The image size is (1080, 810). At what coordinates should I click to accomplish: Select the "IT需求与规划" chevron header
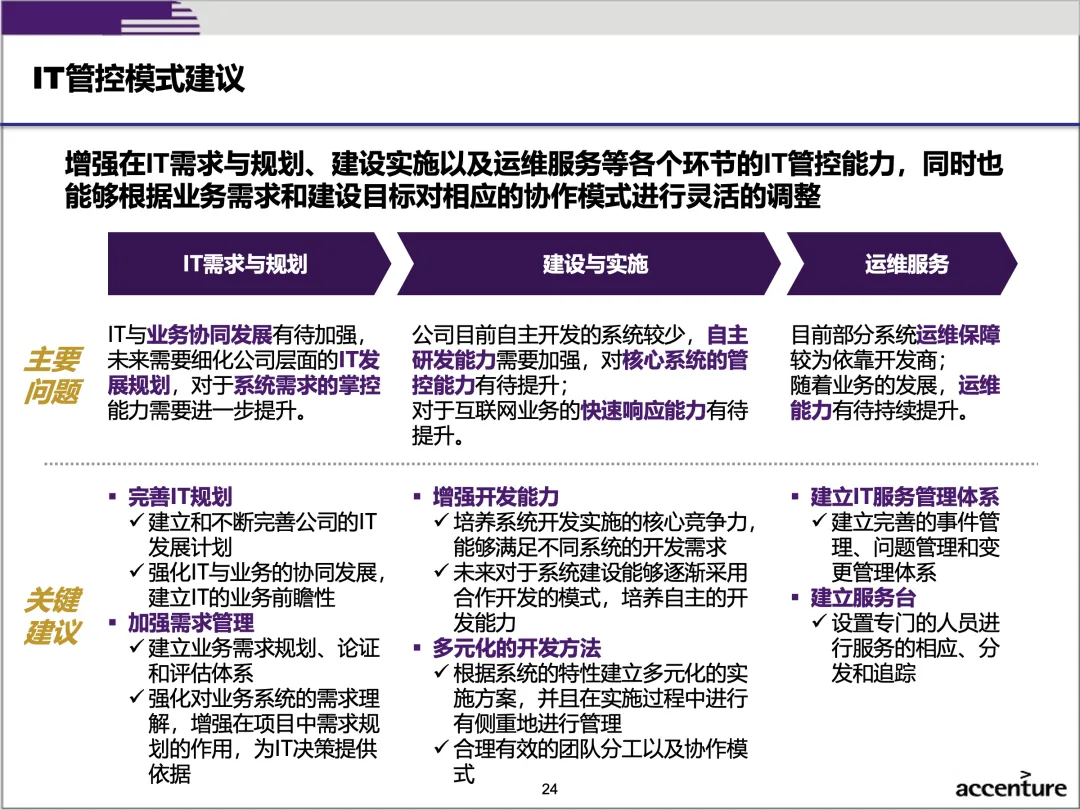click(249, 264)
